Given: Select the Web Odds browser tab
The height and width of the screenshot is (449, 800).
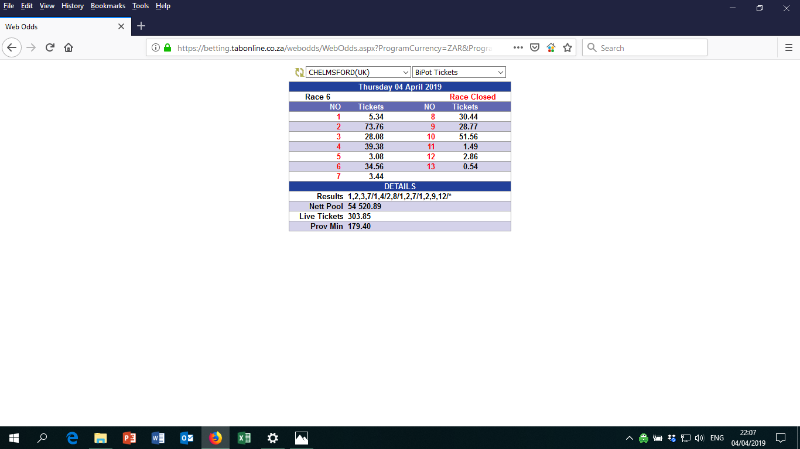Looking at the screenshot, I should click(60, 26).
